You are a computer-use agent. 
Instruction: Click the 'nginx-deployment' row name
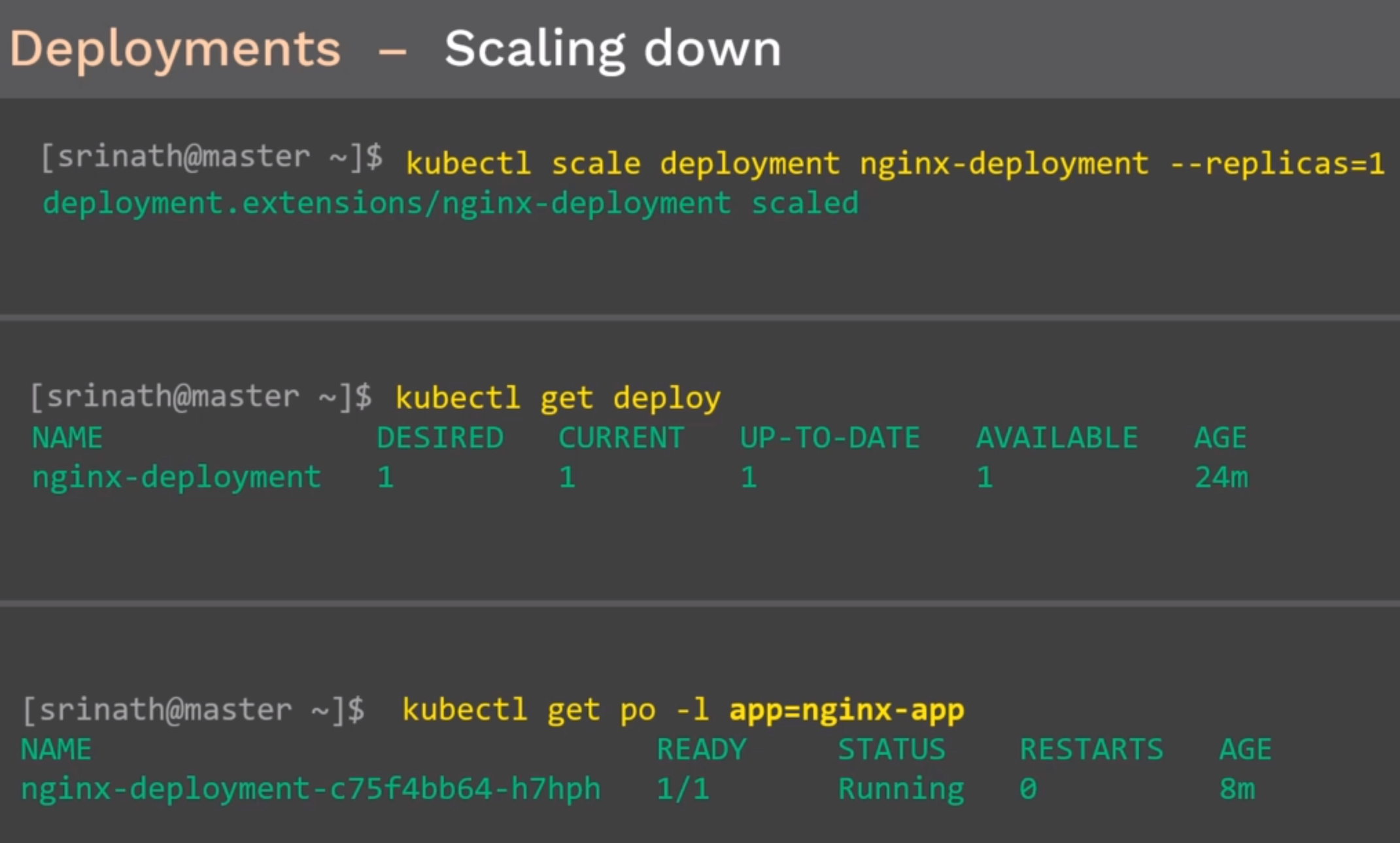click(x=177, y=478)
